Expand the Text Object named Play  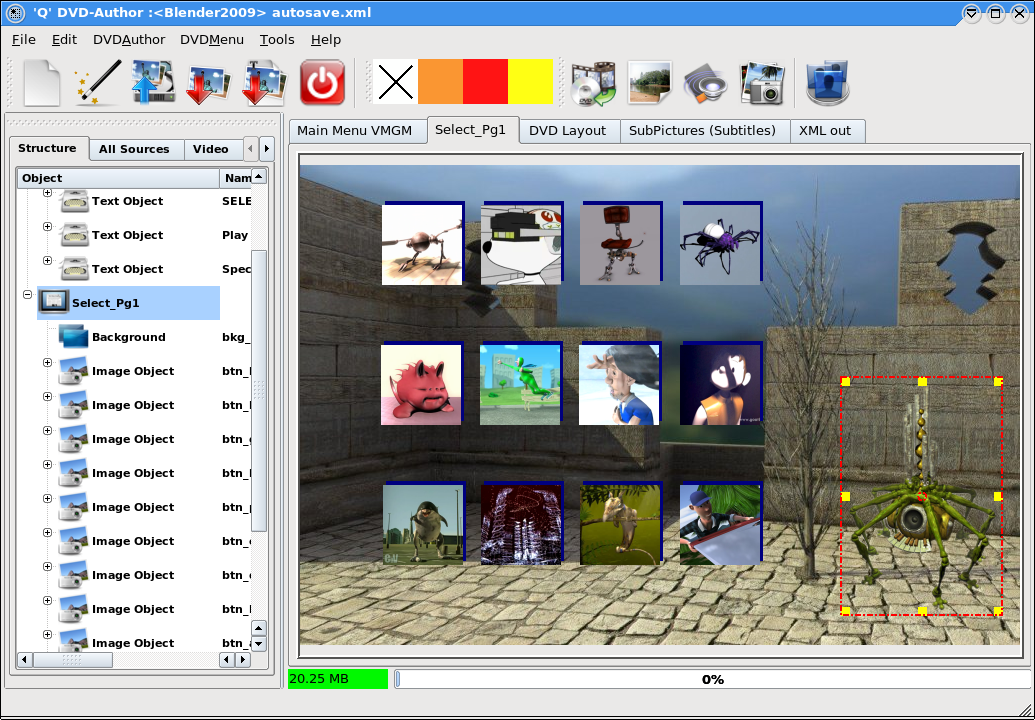click(47, 227)
